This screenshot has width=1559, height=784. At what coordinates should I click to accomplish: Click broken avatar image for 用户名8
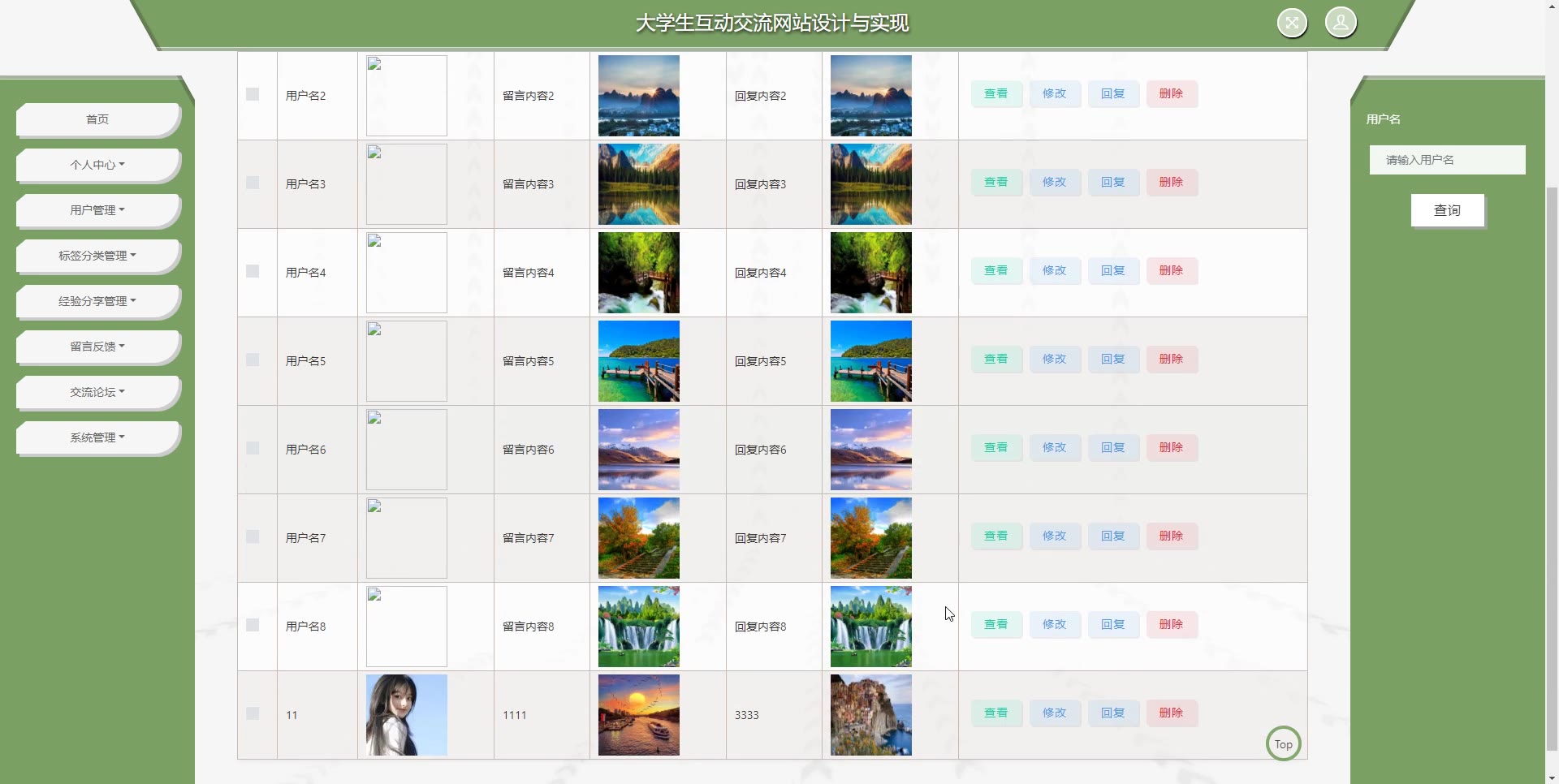[407, 627]
